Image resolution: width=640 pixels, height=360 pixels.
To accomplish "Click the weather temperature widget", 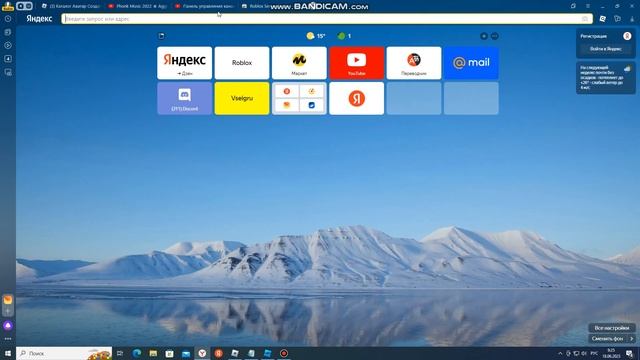I will tap(316, 36).
